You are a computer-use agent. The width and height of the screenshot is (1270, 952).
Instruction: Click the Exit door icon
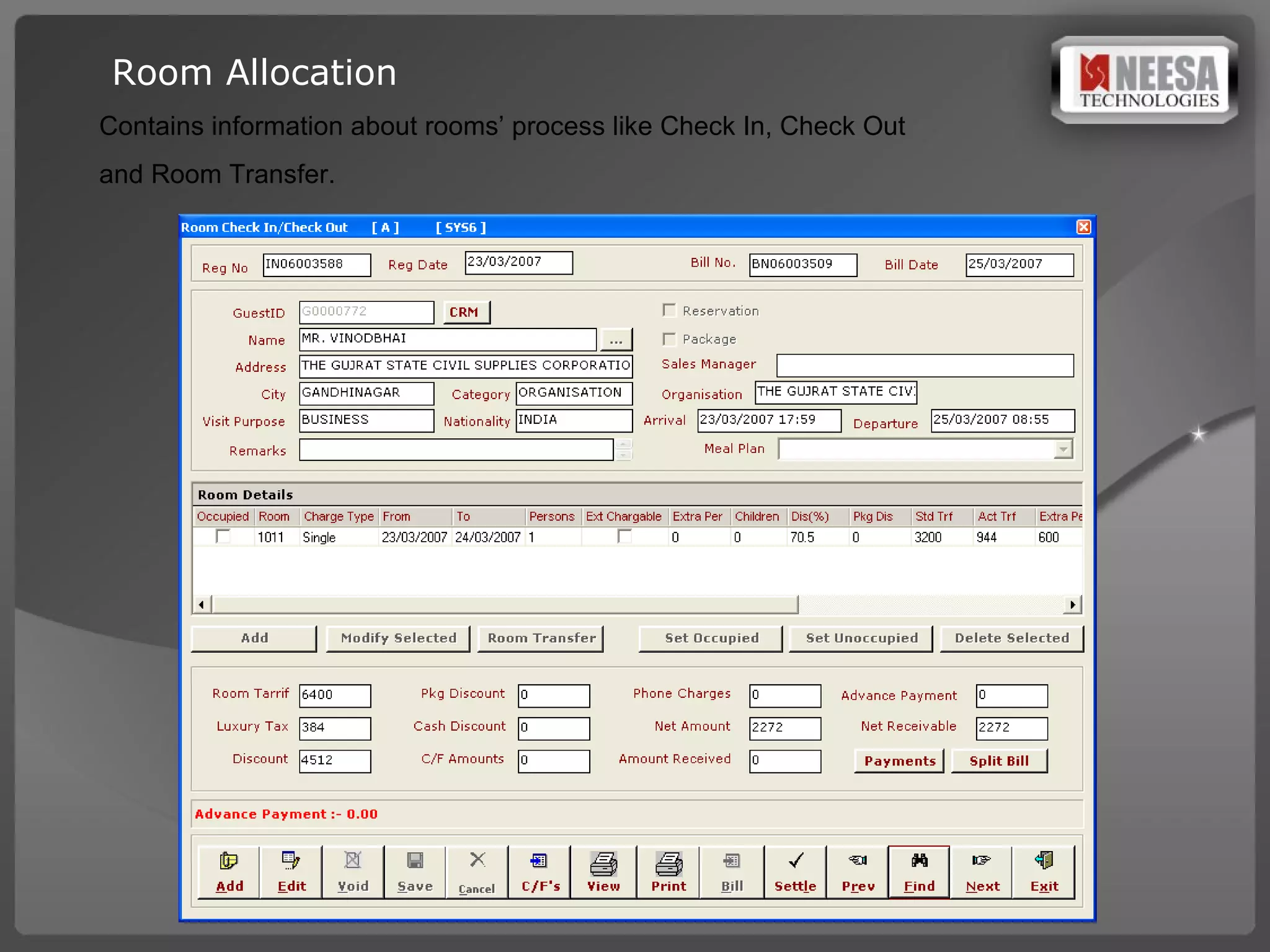pyautogui.click(x=1044, y=871)
